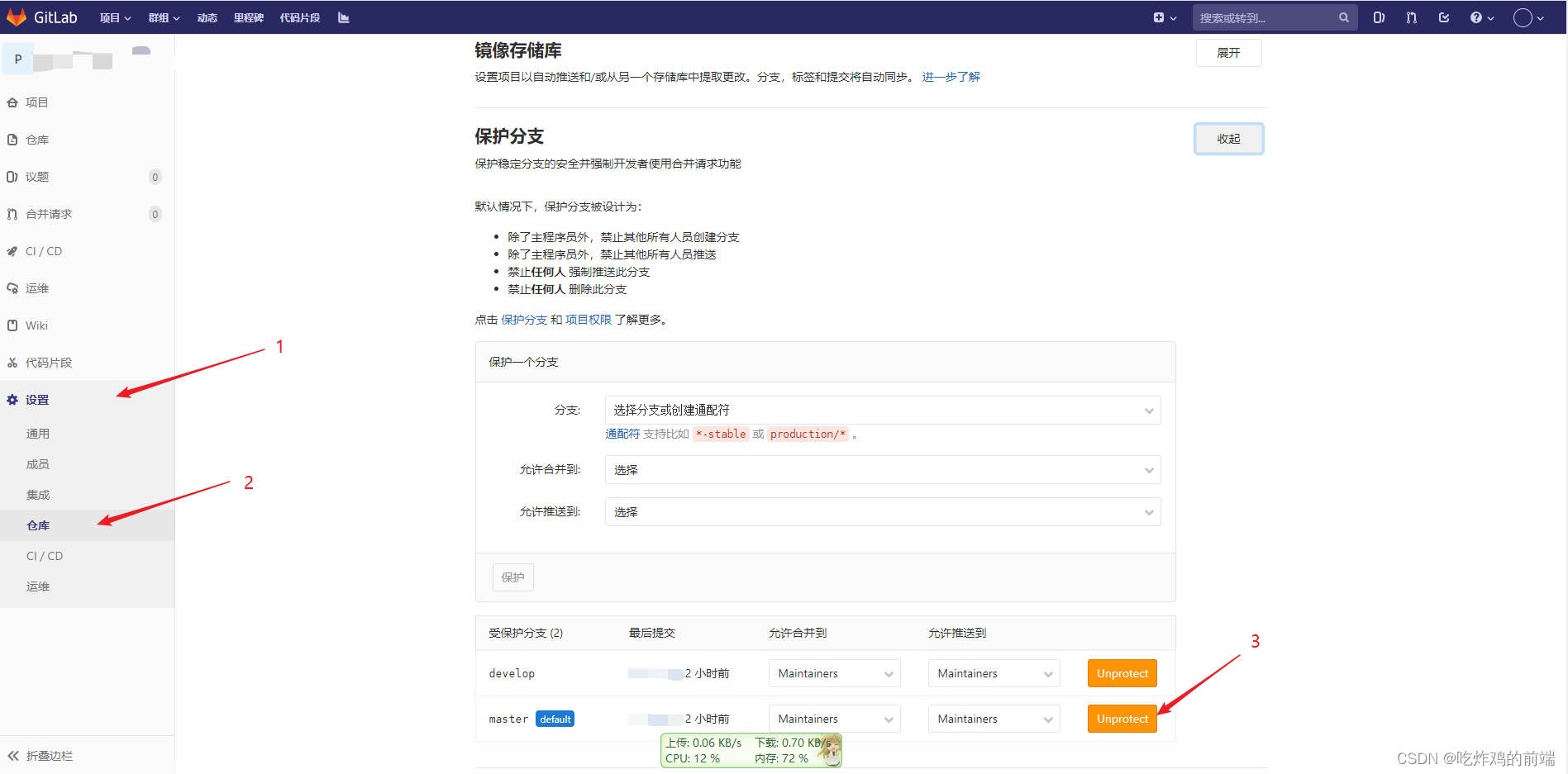Click the develop branch name
This screenshot has height=774, width=1568.
(512, 673)
